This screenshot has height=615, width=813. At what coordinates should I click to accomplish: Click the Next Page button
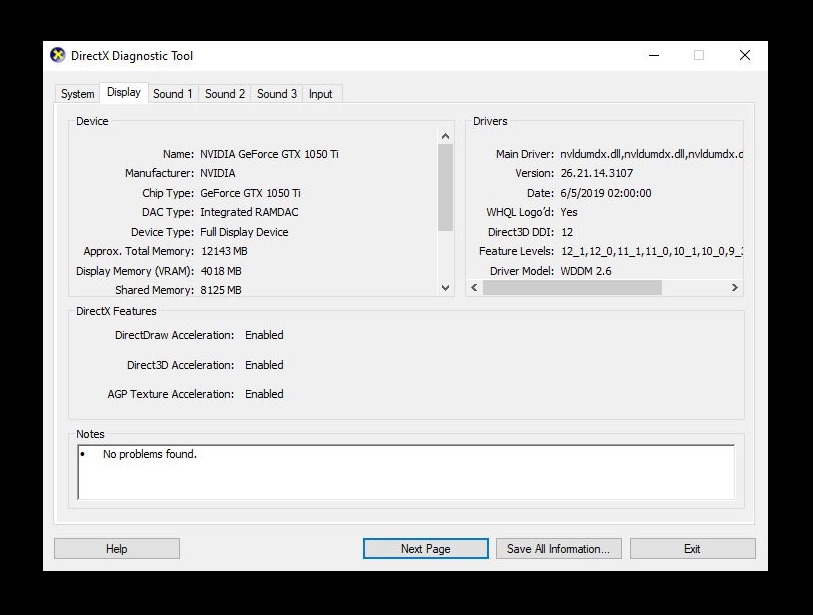[x=426, y=549]
